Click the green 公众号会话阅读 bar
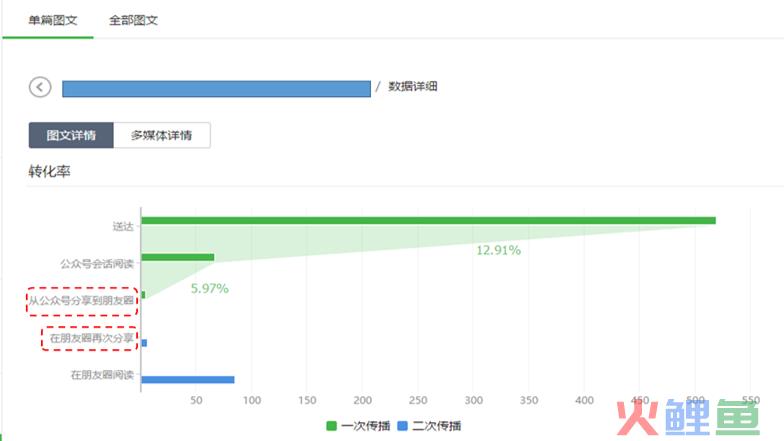This screenshot has width=784, height=441. [x=178, y=257]
